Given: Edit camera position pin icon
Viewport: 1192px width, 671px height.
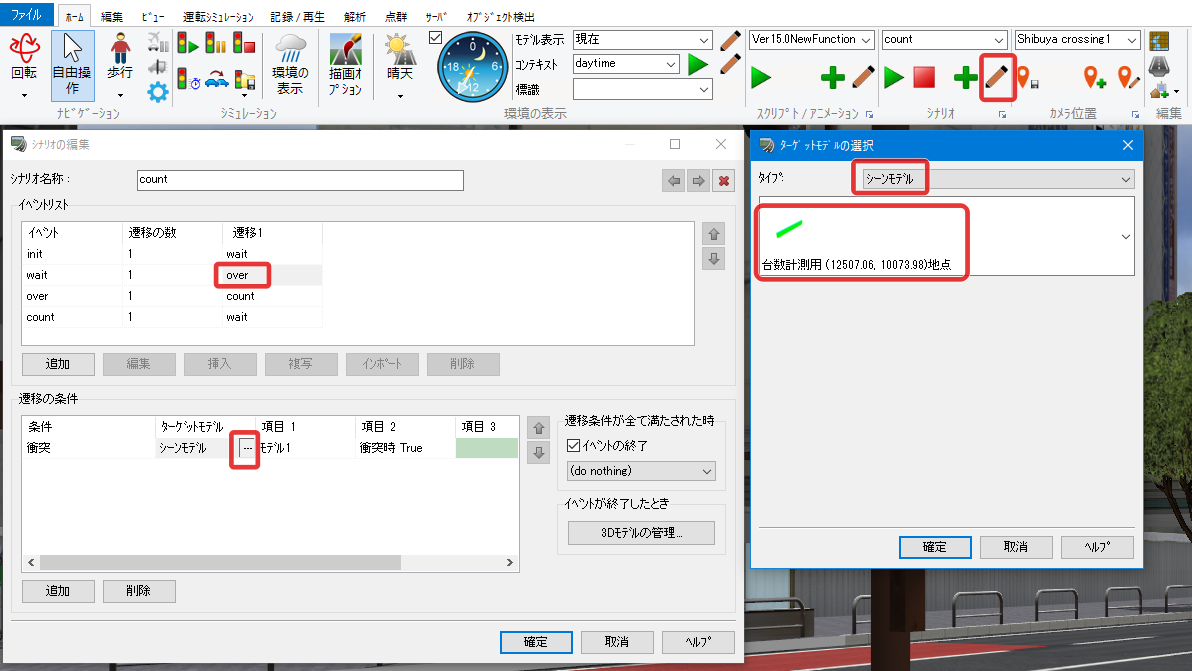Looking at the screenshot, I should [x=1128, y=78].
